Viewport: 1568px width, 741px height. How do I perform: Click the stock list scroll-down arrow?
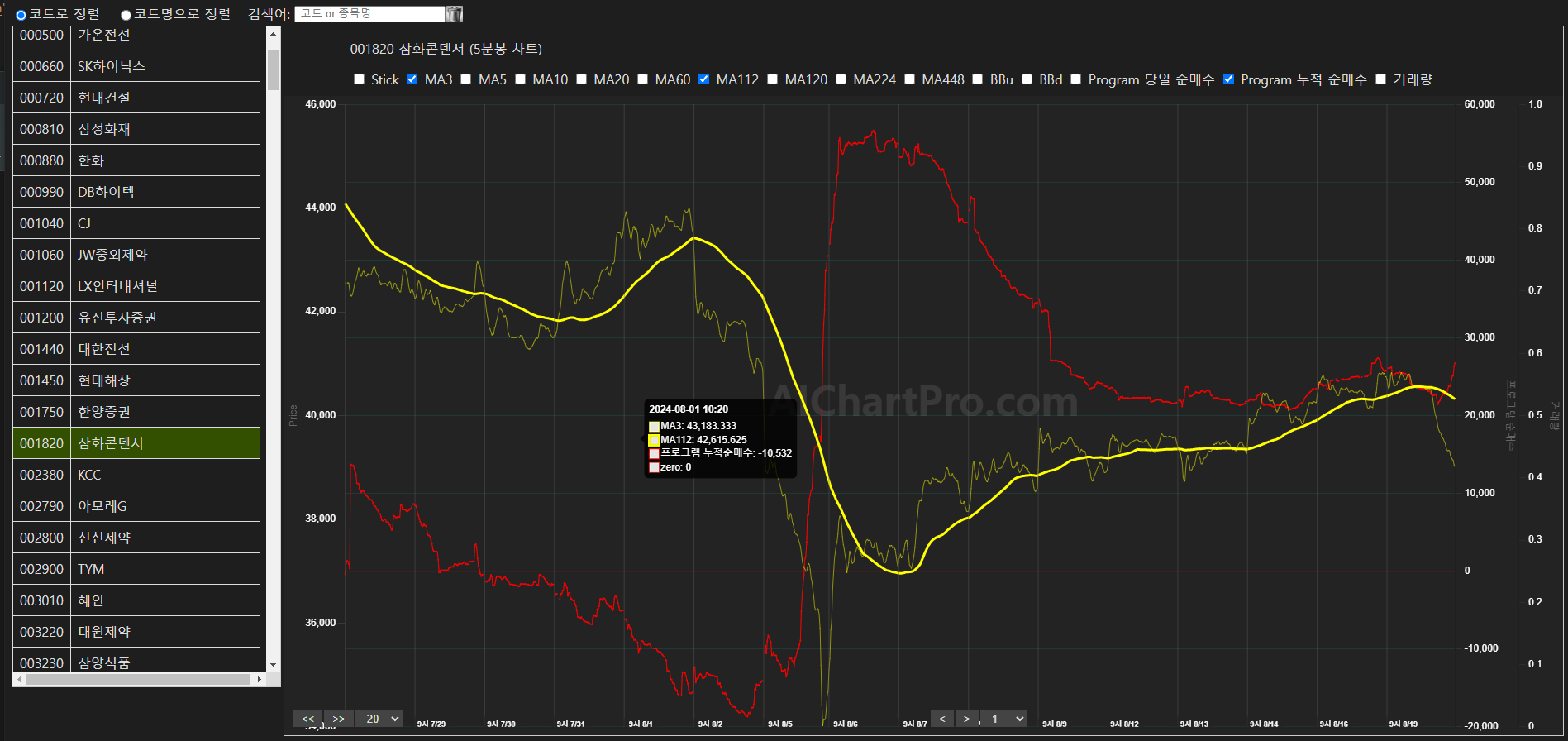[273, 665]
